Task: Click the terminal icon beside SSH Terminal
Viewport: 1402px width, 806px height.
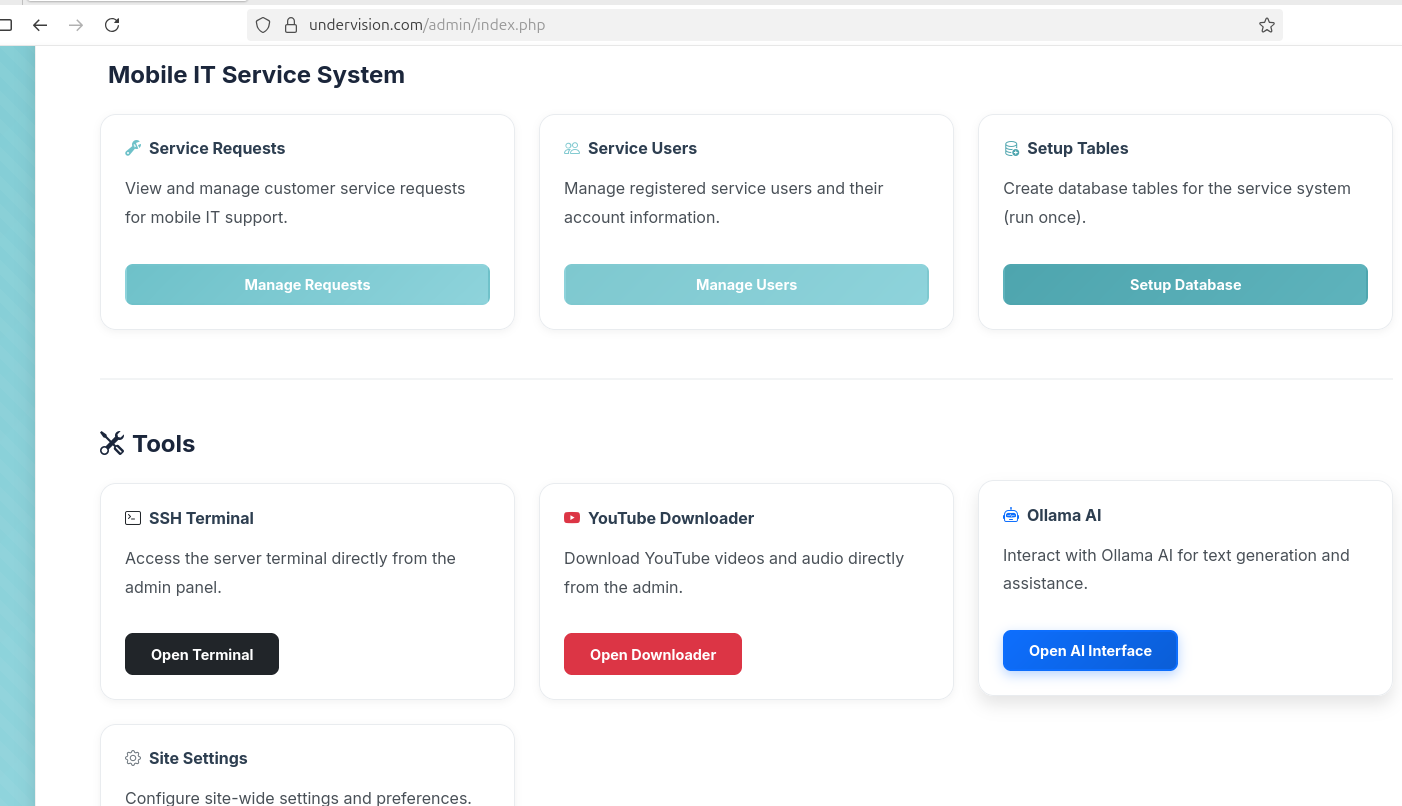Action: point(133,518)
